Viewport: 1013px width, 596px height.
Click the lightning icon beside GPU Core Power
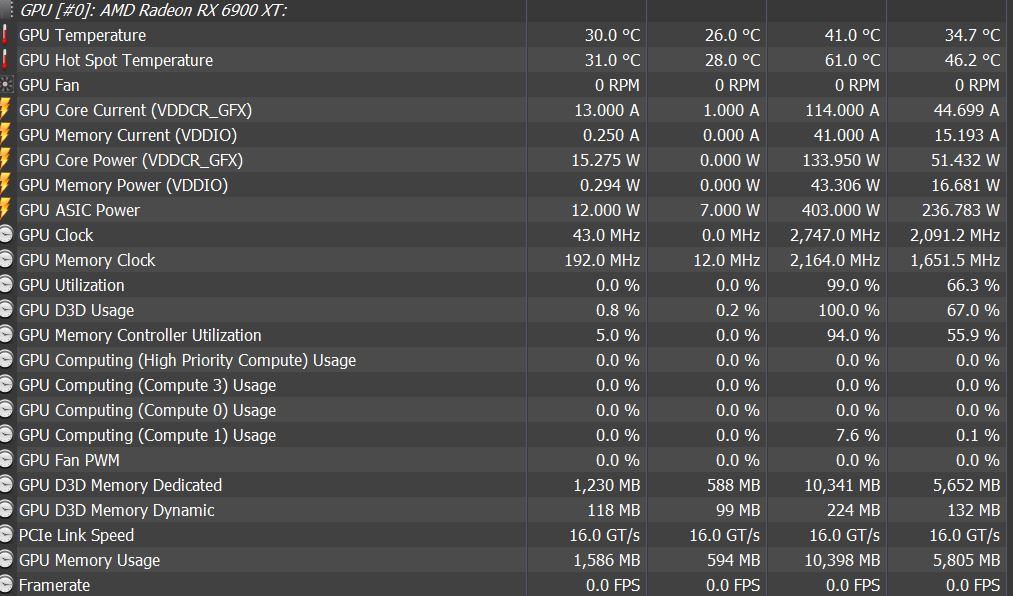[5, 160]
